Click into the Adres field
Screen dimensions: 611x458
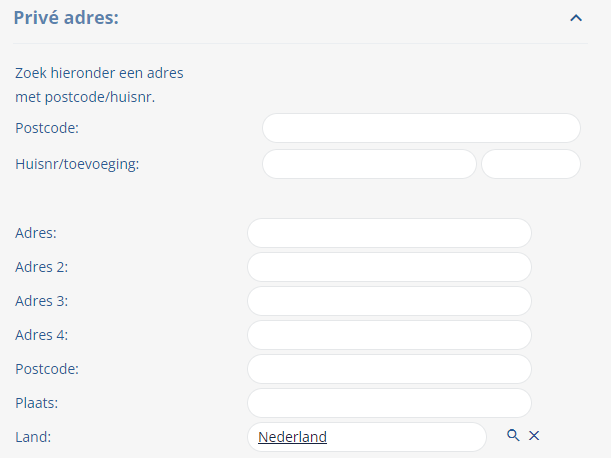389,233
